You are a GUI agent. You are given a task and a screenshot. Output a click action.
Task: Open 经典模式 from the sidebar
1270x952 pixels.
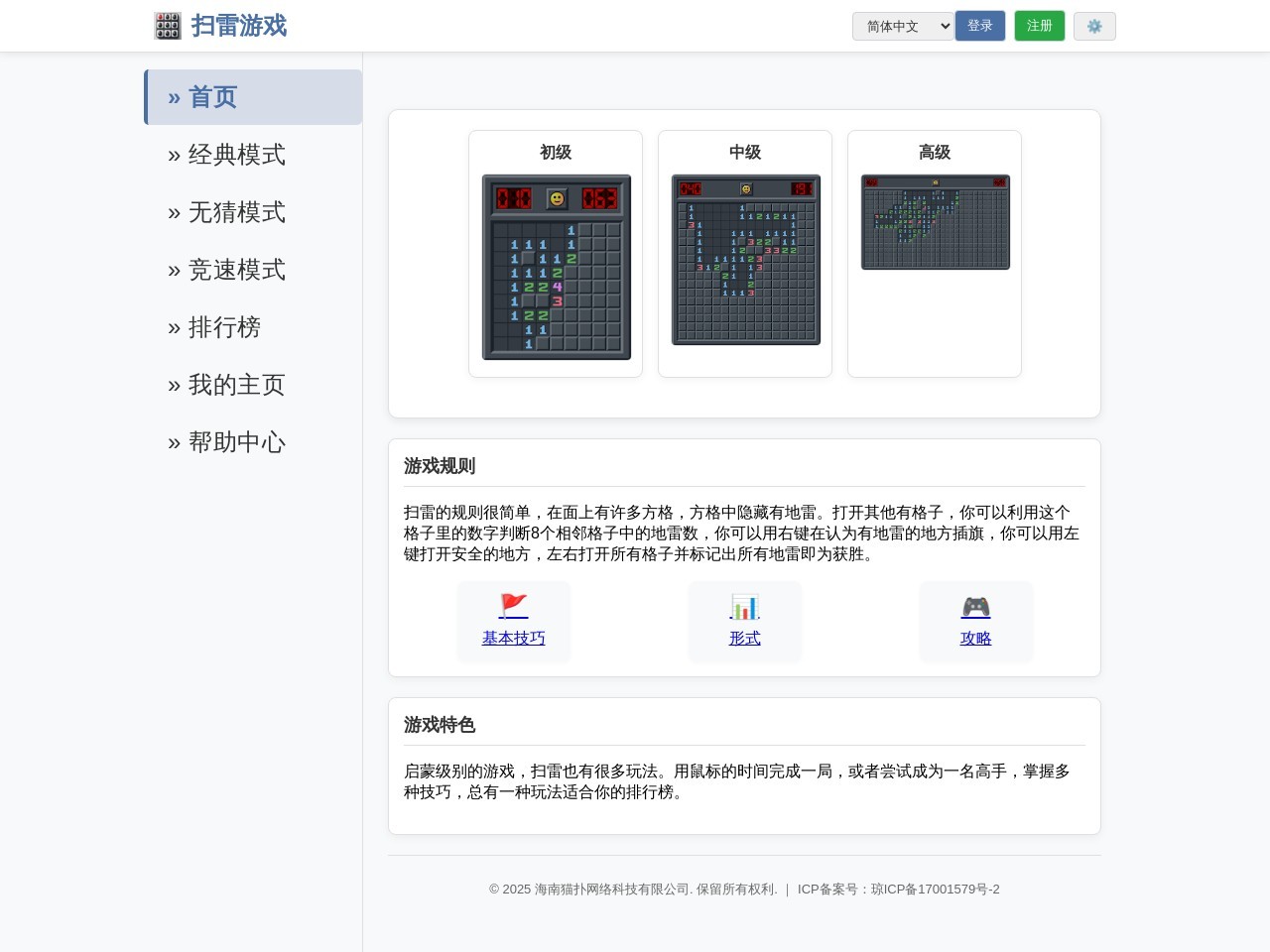coord(236,155)
